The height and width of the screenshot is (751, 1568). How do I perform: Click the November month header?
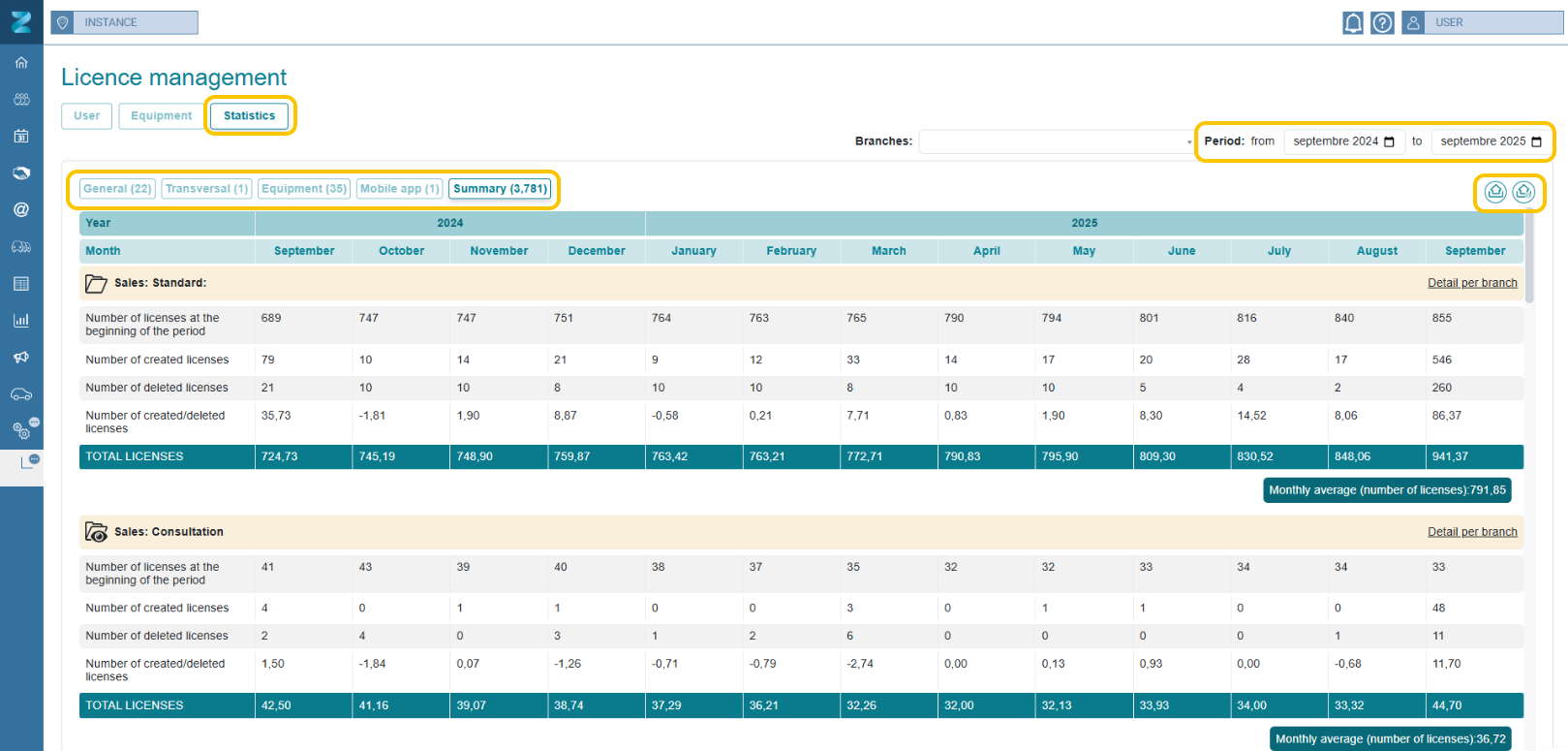pyautogui.click(x=499, y=251)
